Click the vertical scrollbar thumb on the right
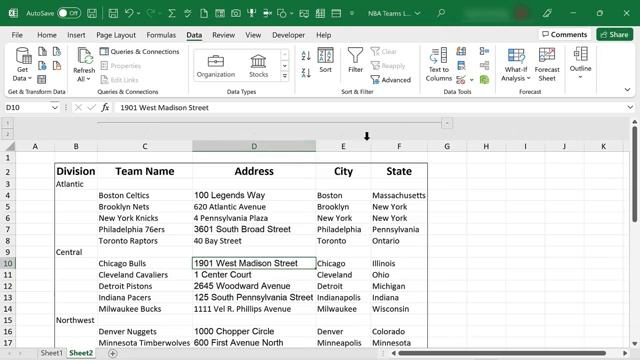Viewport: 640px width, 360px height. pos(634,174)
